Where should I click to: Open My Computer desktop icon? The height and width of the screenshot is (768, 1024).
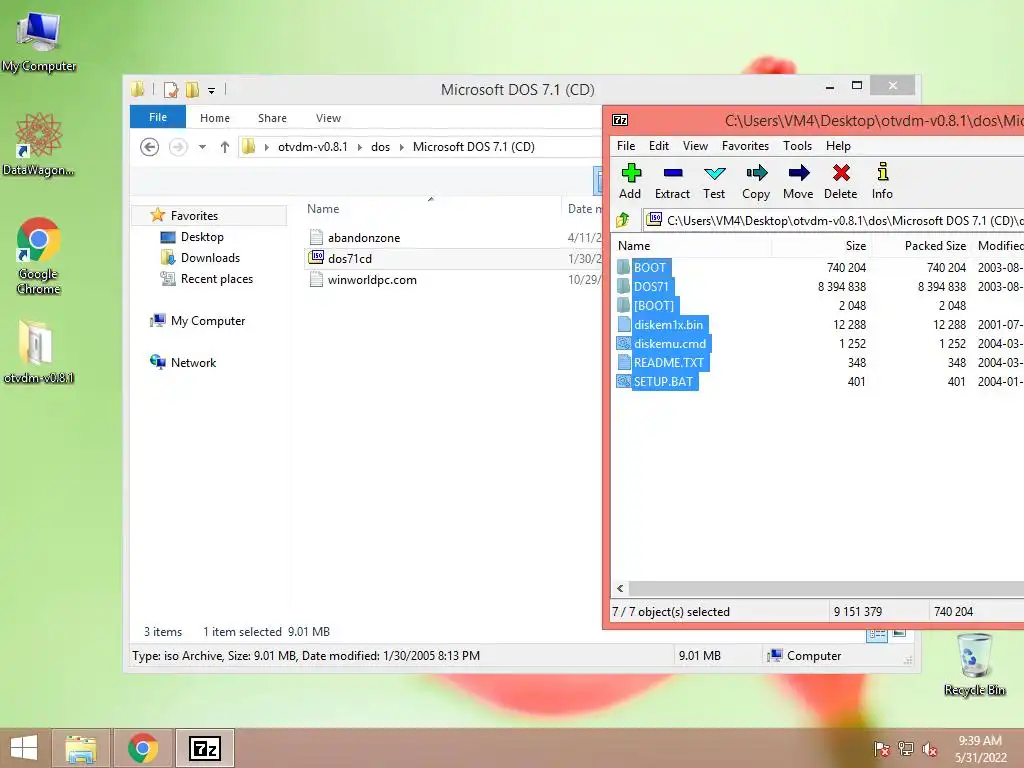tap(39, 42)
